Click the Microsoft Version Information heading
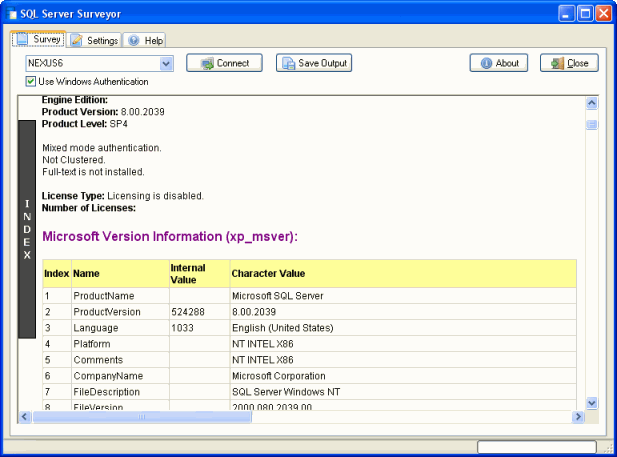 click(x=170, y=237)
